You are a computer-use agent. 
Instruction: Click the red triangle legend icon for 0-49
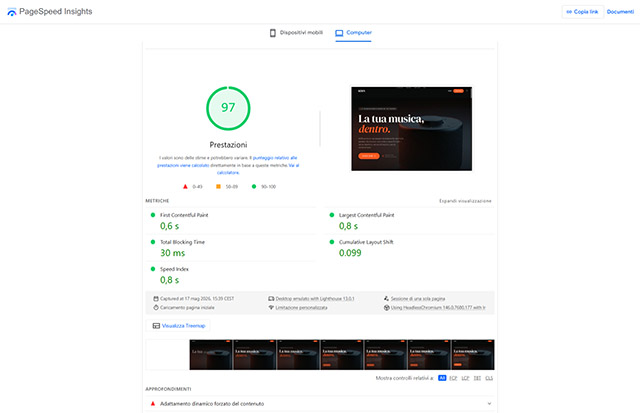185,187
